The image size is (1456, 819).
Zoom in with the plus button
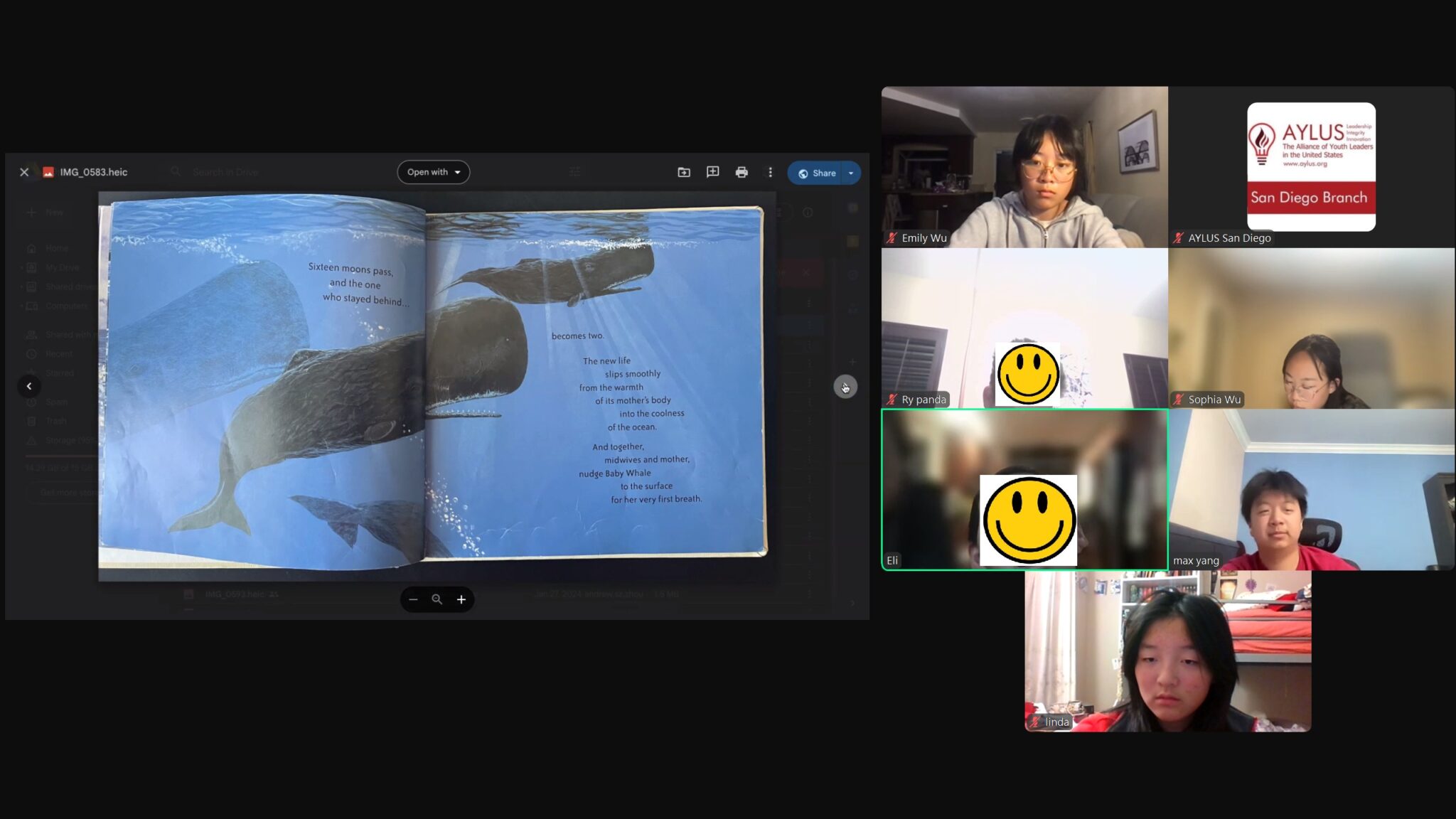coord(461,599)
